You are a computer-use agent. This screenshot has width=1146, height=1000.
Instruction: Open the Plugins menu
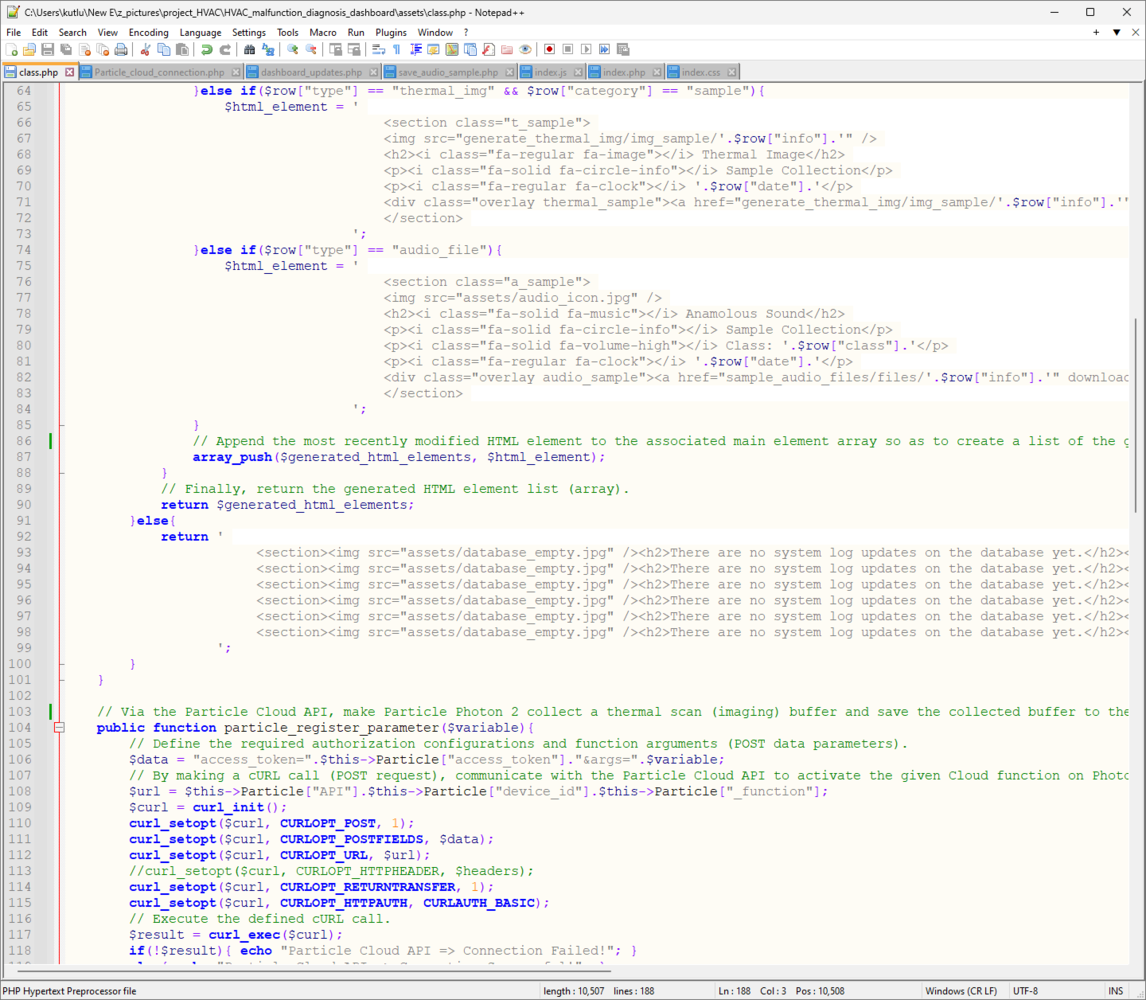coord(391,32)
